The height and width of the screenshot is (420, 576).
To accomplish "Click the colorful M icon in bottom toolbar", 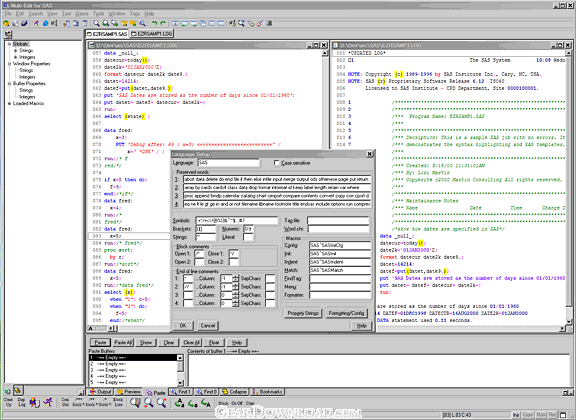I will point(35,402).
